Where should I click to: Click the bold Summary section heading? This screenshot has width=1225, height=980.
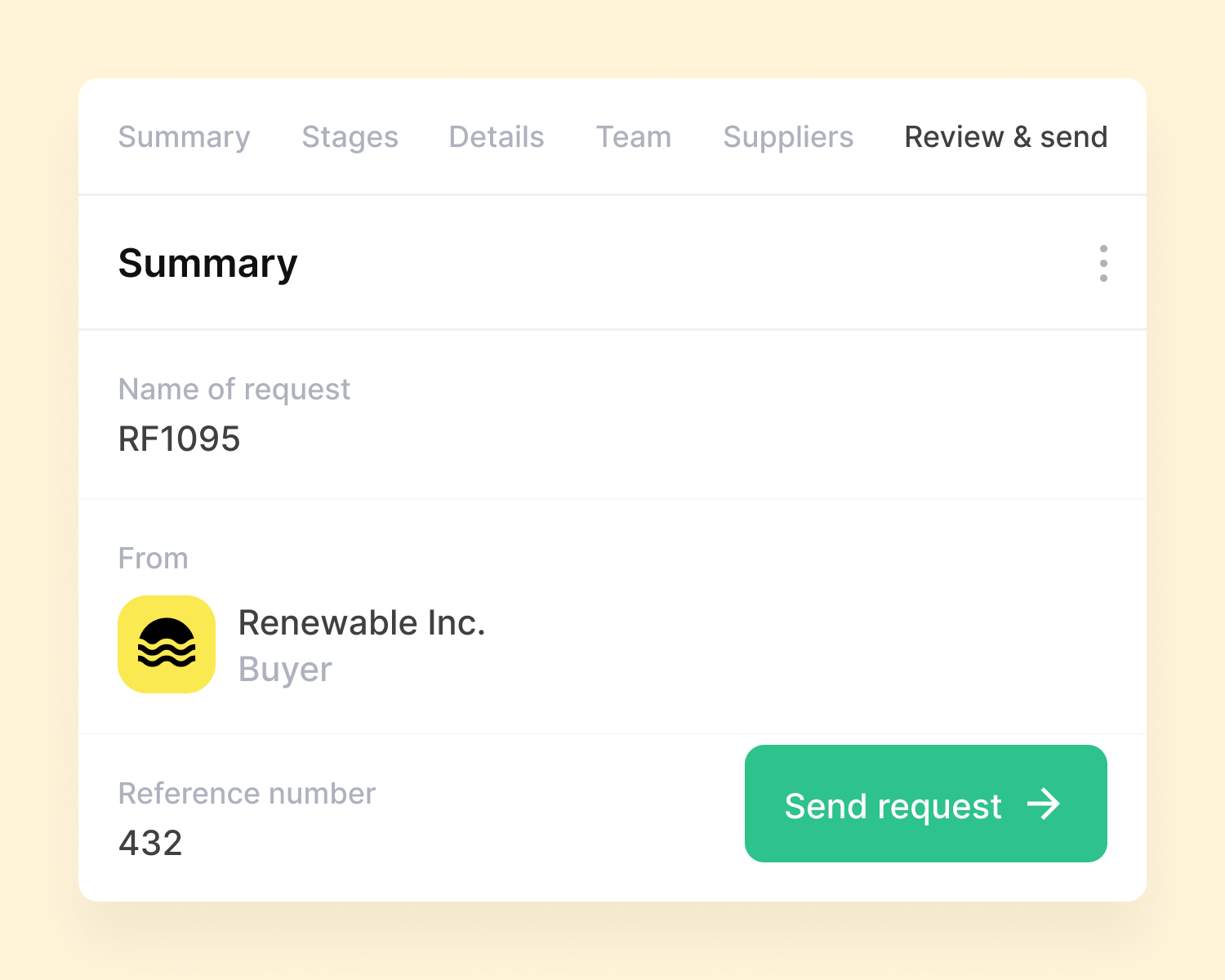pyautogui.click(x=207, y=263)
